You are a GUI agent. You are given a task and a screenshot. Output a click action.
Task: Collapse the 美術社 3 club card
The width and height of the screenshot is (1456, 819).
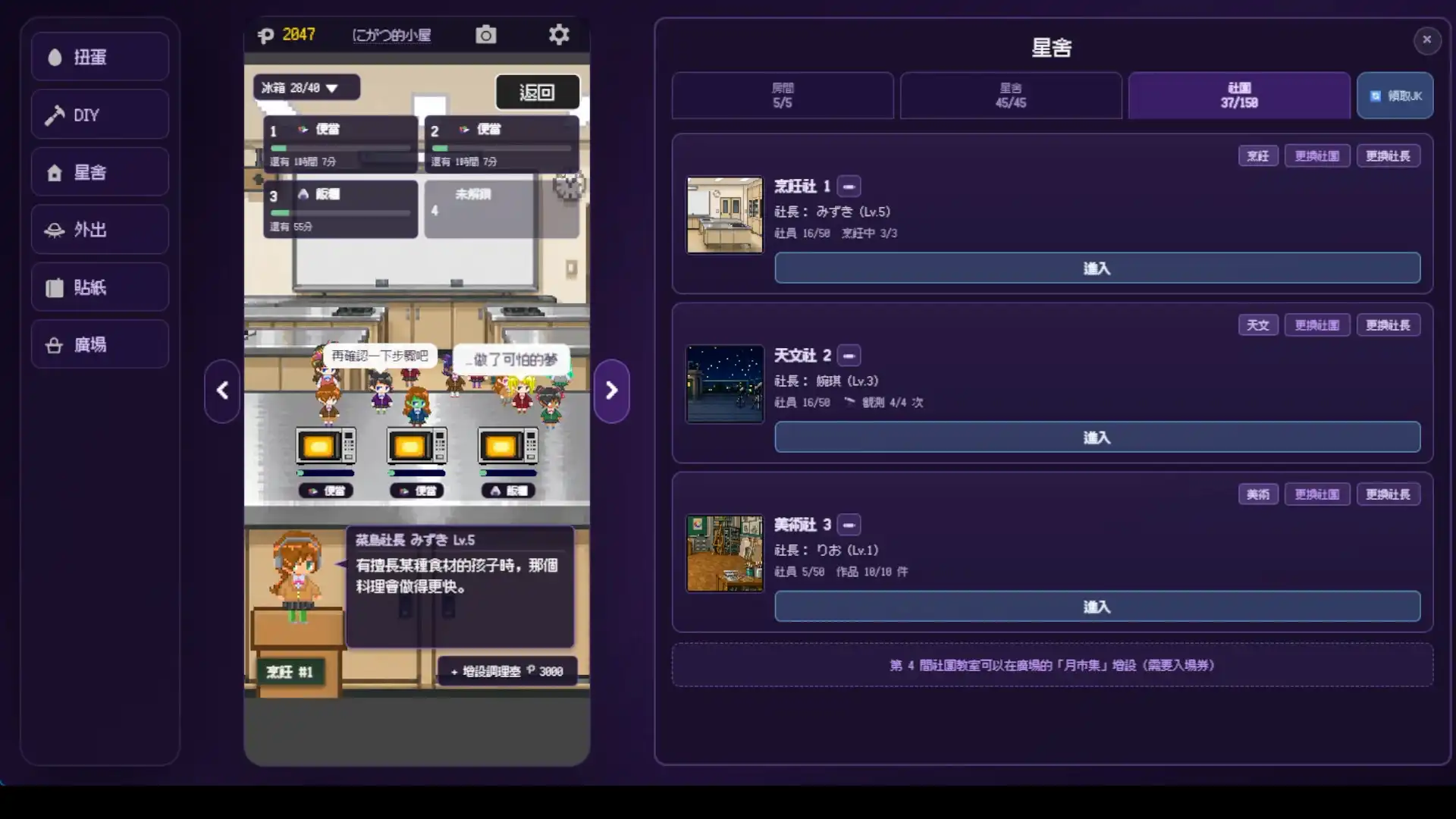(849, 525)
